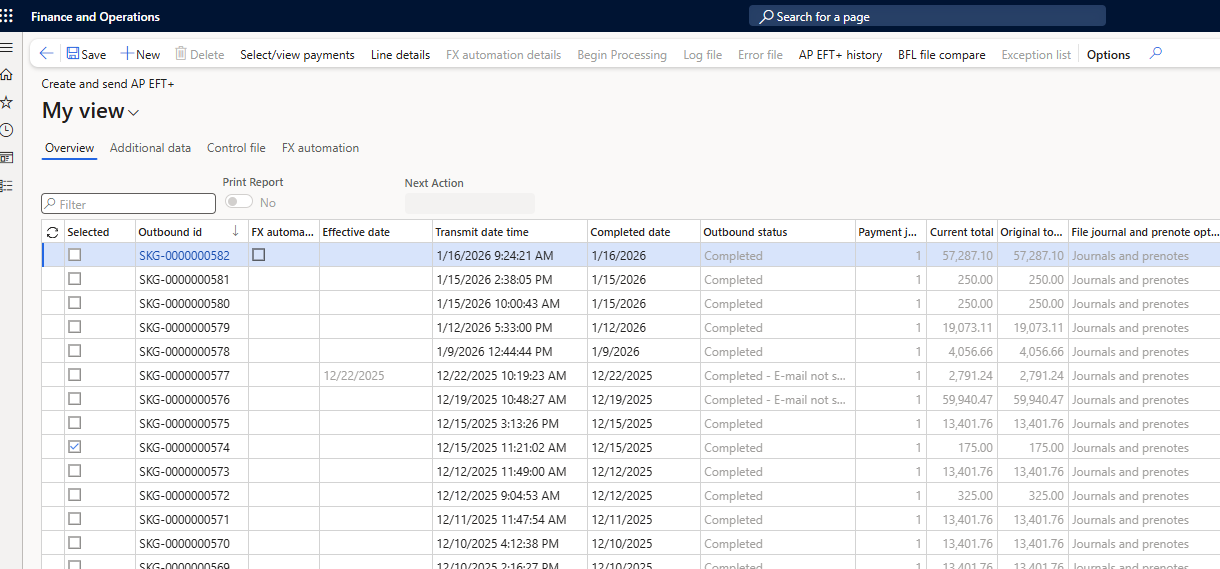Toggle the Print Report switch
Image resolution: width=1220 pixels, height=569 pixels.
[239, 202]
